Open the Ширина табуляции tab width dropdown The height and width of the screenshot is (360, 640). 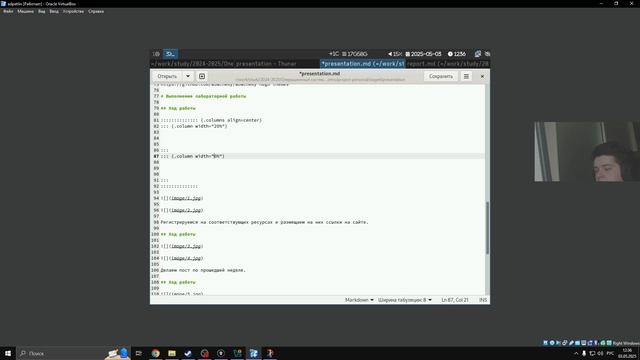[404, 300]
